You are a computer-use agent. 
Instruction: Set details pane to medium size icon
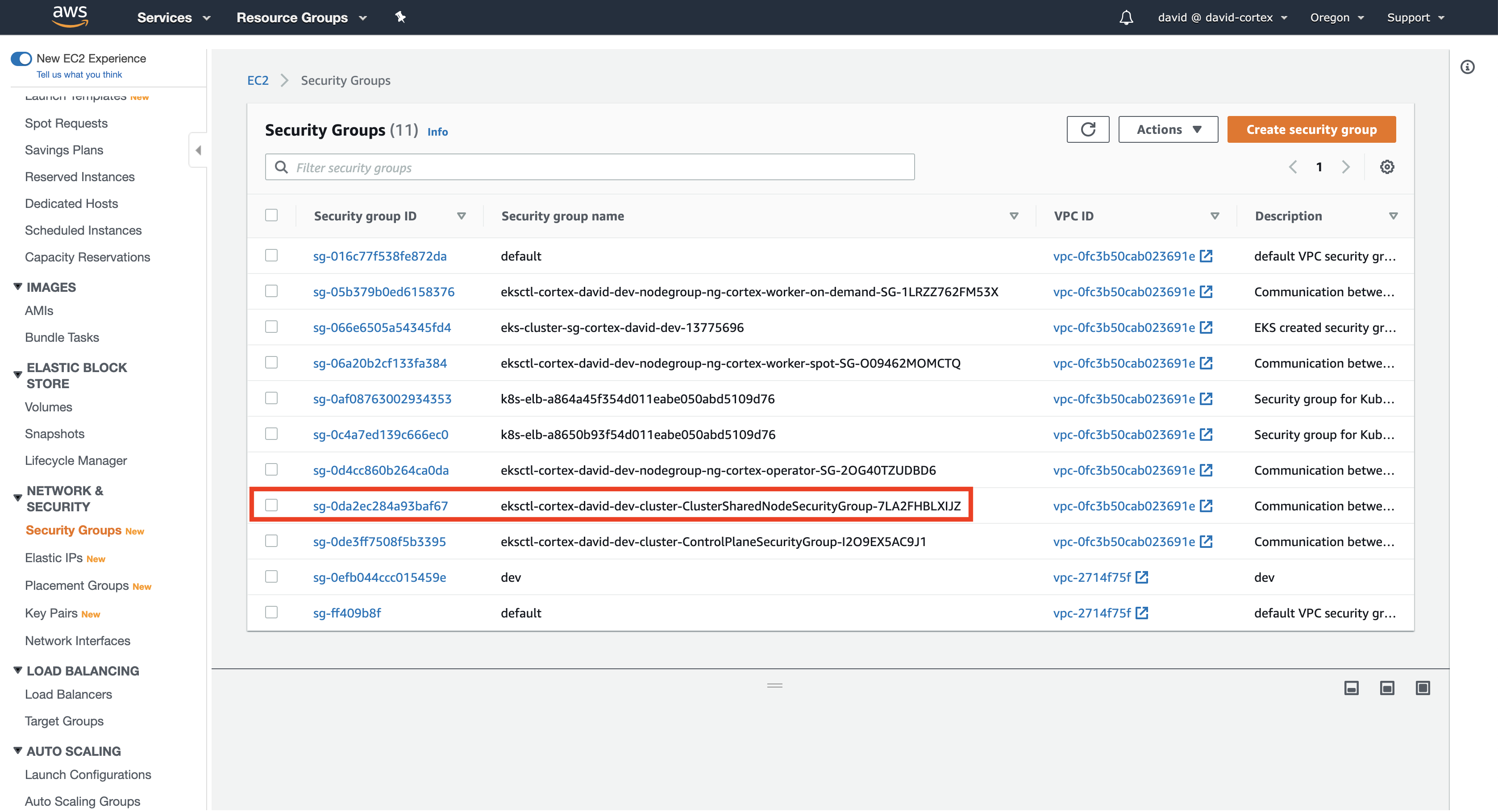(x=1386, y=689)
